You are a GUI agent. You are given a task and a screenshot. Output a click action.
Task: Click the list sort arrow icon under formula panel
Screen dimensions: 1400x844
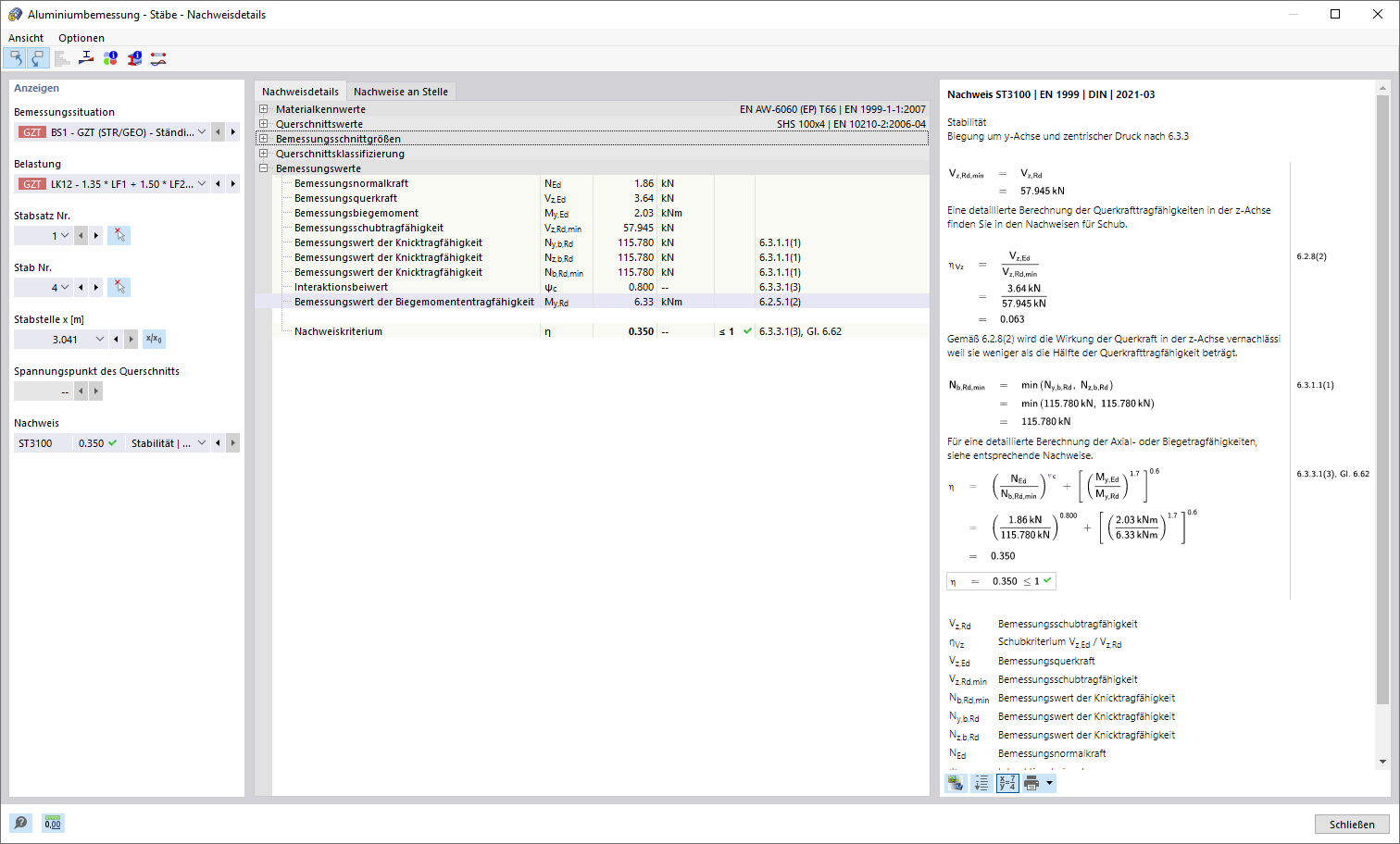(981, 783)
